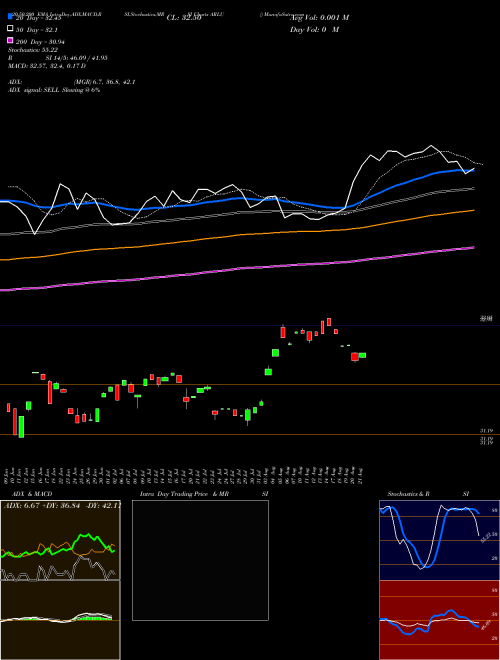Click the blue 20 Day legend swatch

(x=10, y=16)
